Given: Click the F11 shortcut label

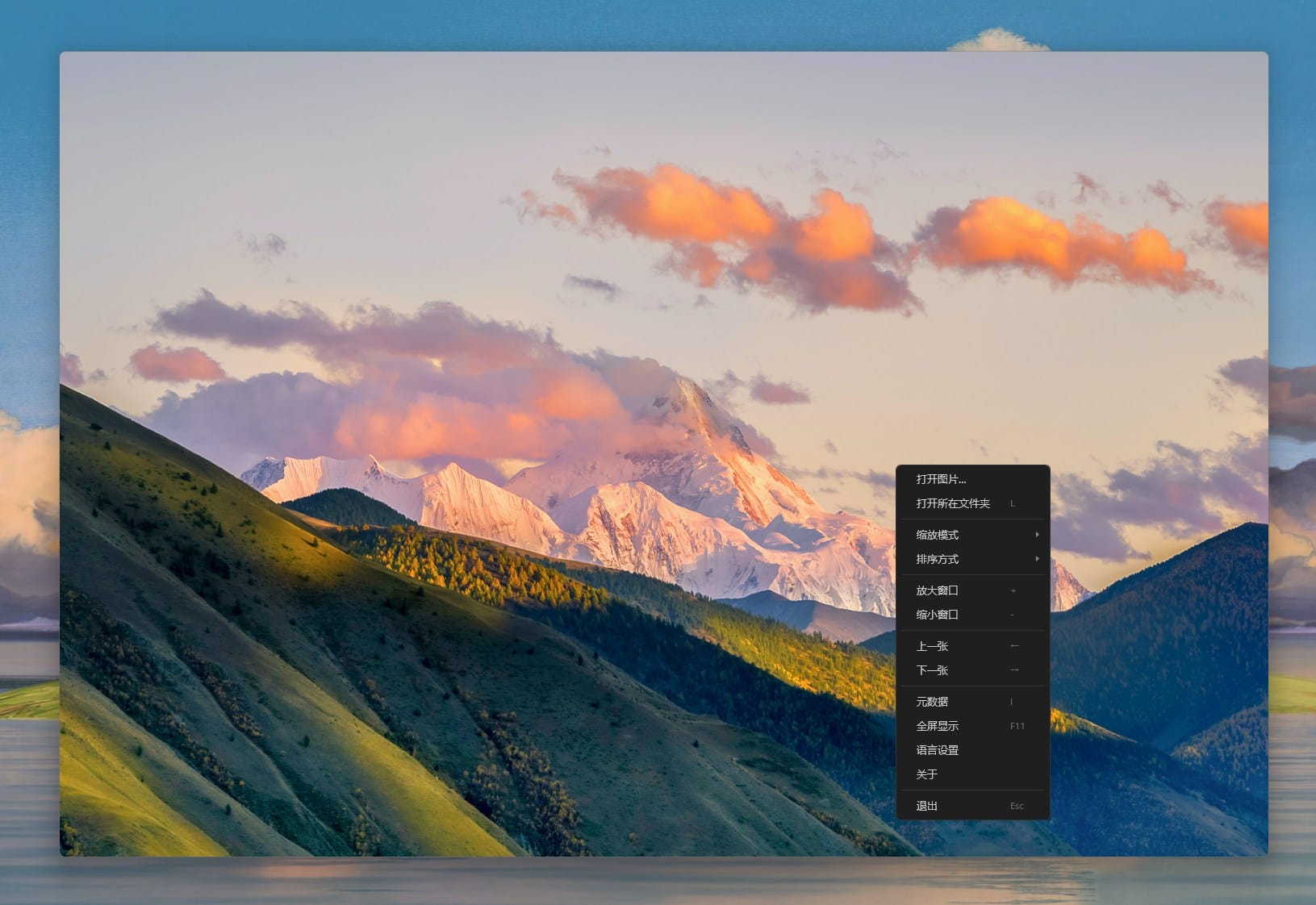Looking at the screenshot, I should 1017,726.
